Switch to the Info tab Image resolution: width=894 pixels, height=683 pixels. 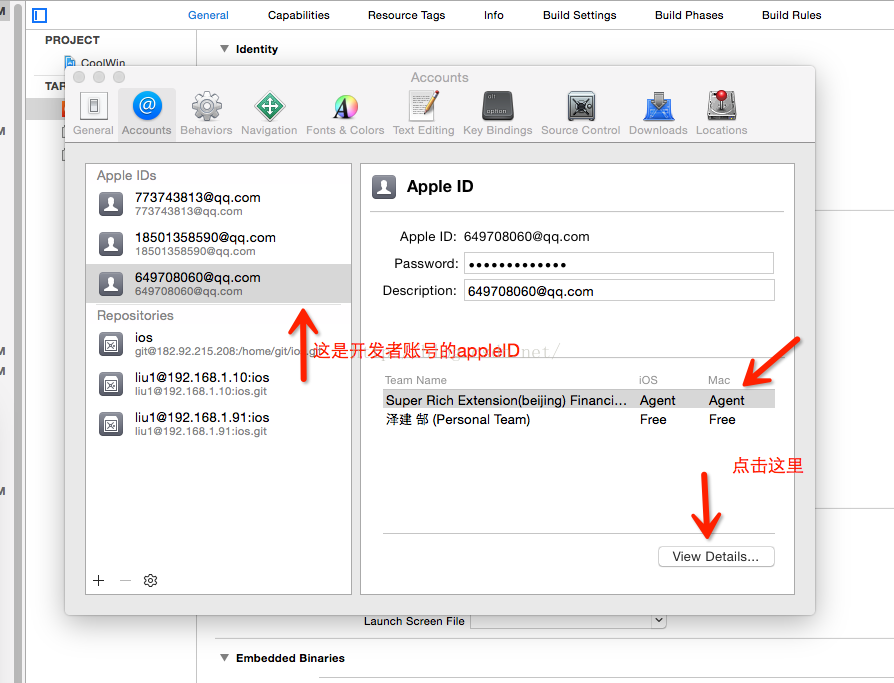pos(494,15)
